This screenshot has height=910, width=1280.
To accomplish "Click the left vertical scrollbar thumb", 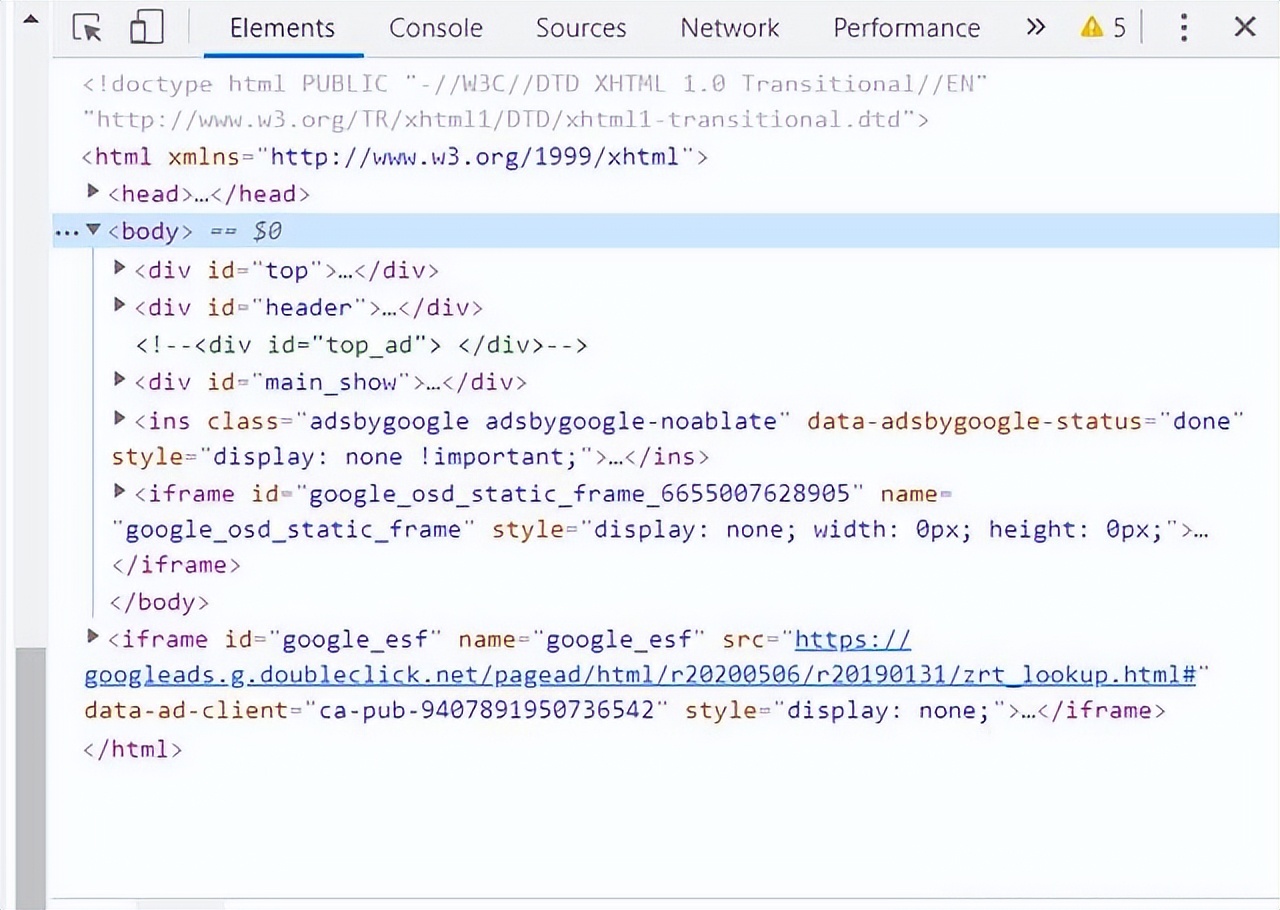I will click(30, 775).
